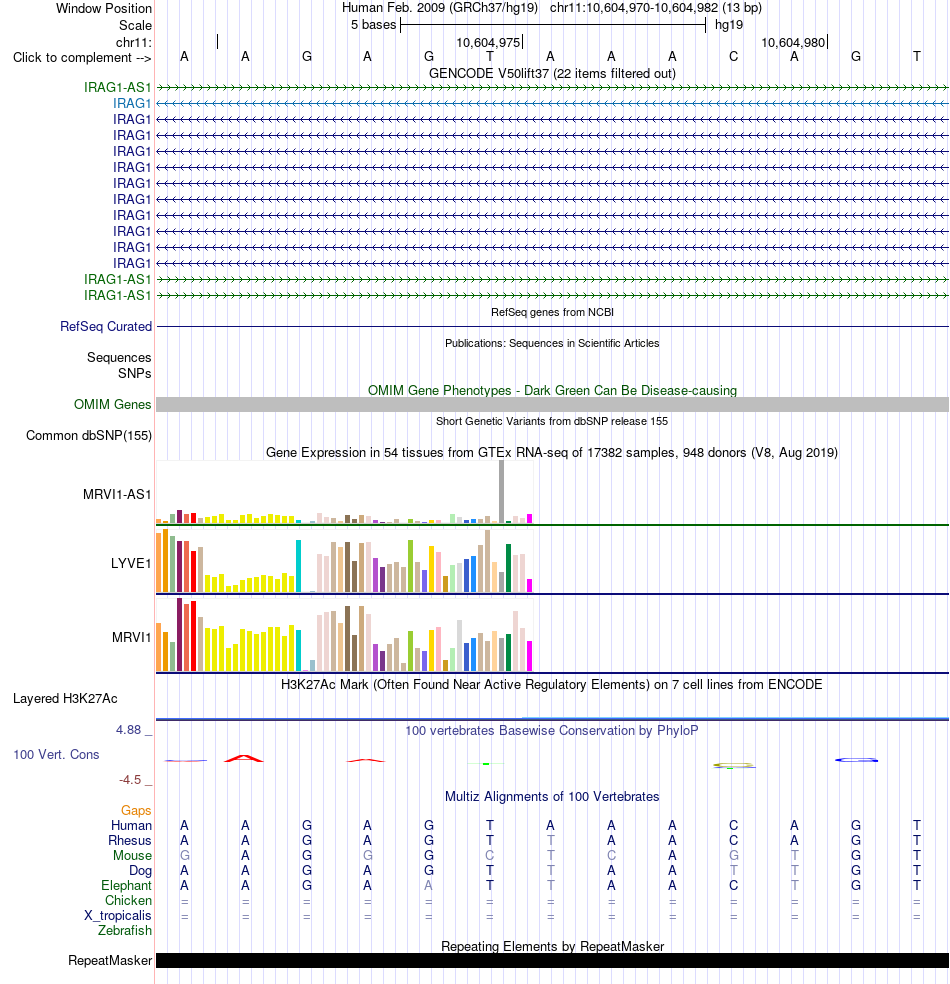The height and width of the screenshot is (984, 950).
Task: Click the 'X_tropicalis' species alignment label
Action: tap(118, 916)
